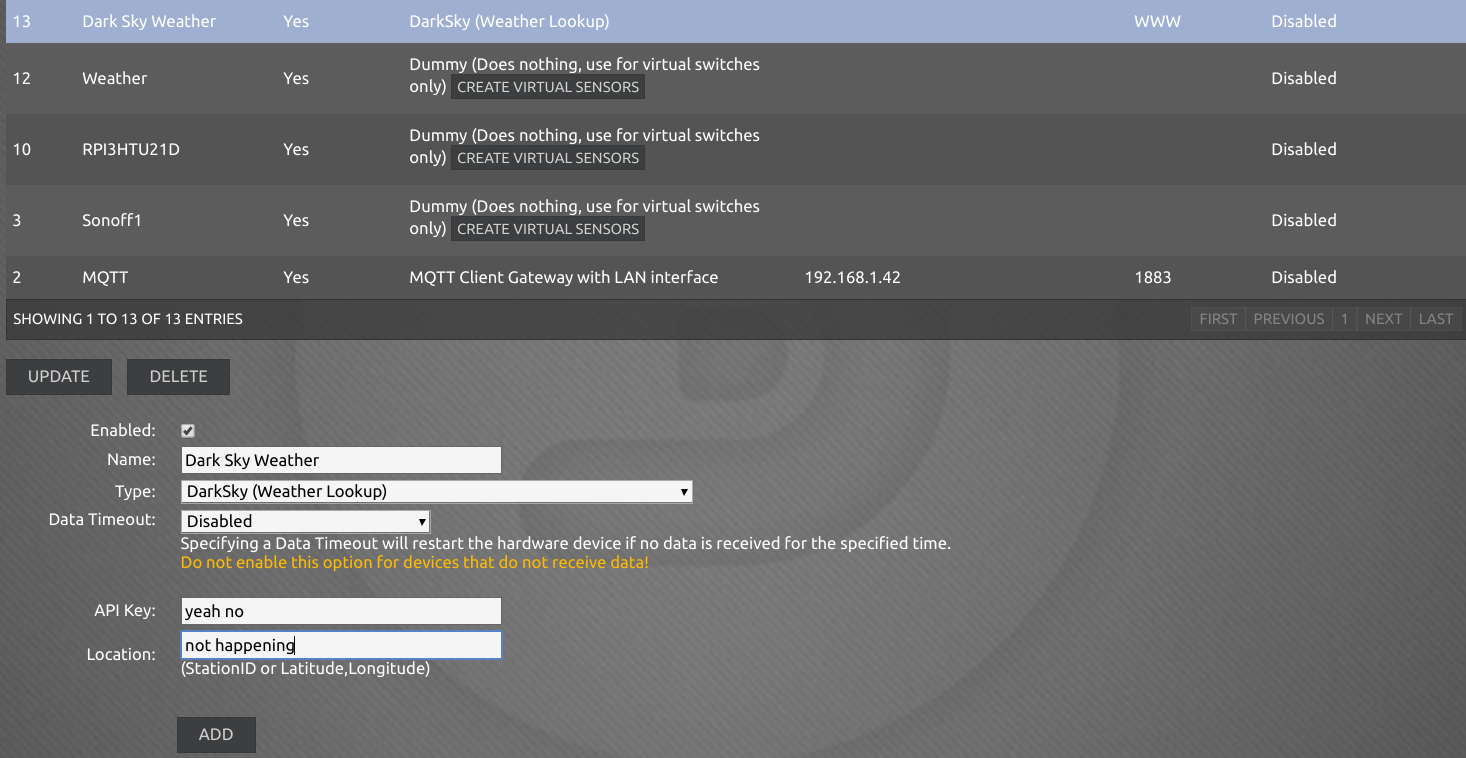Click the DELETE button
This screenshot has width=1466, height=758.
point(178,376)
